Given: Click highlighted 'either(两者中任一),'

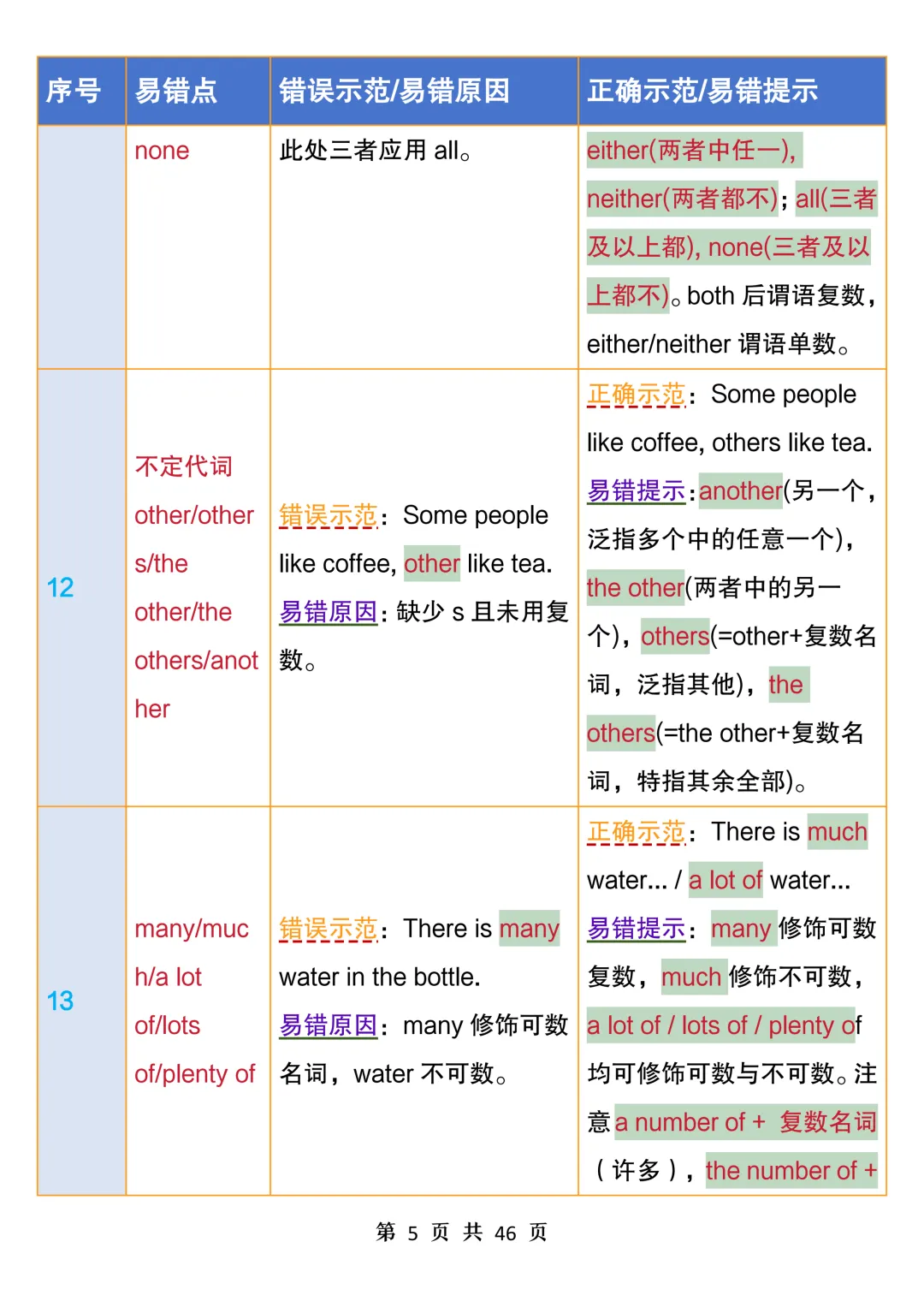Looking at the screenshot, I should [693, 151].
